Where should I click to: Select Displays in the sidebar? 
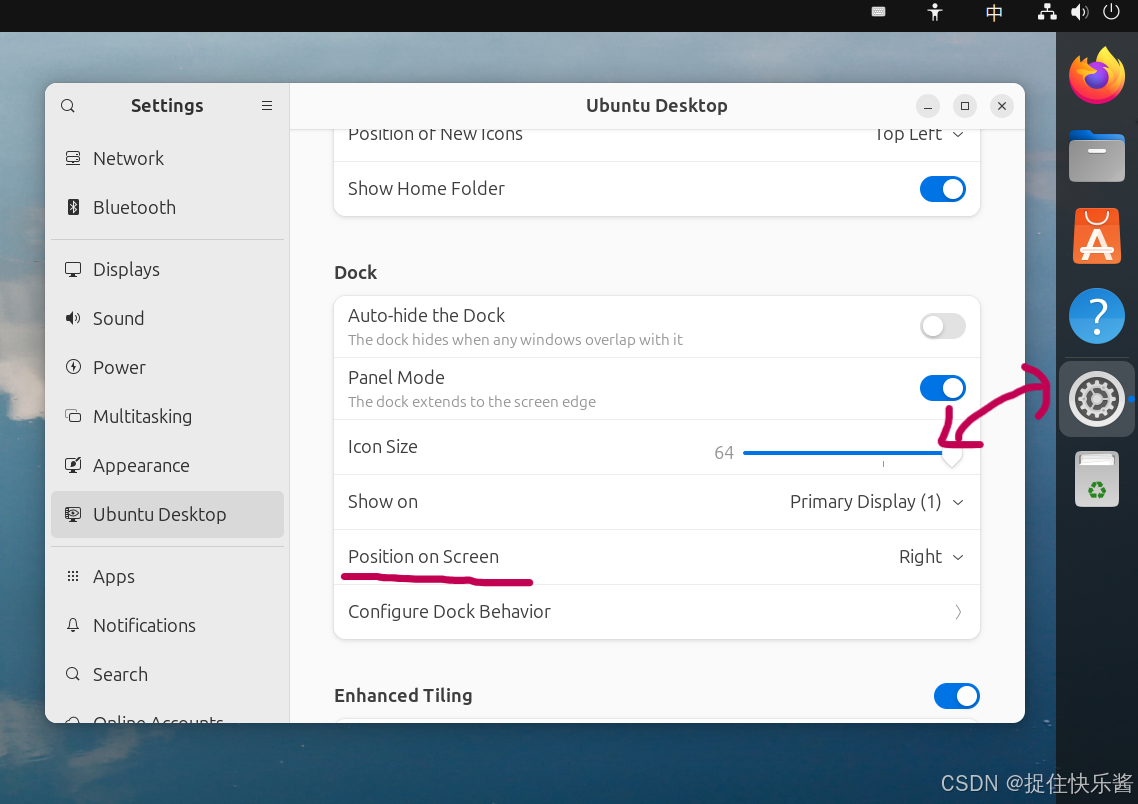tap(167, 269)
